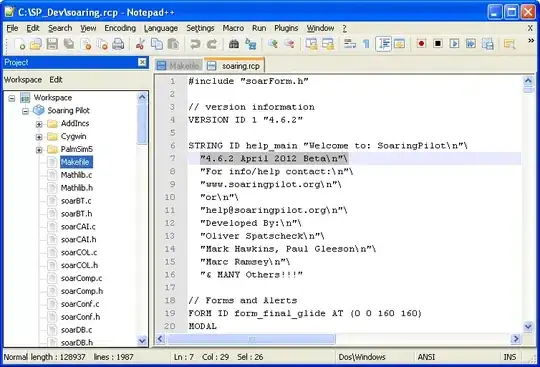Open the Plugins menu

[x=286, y=28]
